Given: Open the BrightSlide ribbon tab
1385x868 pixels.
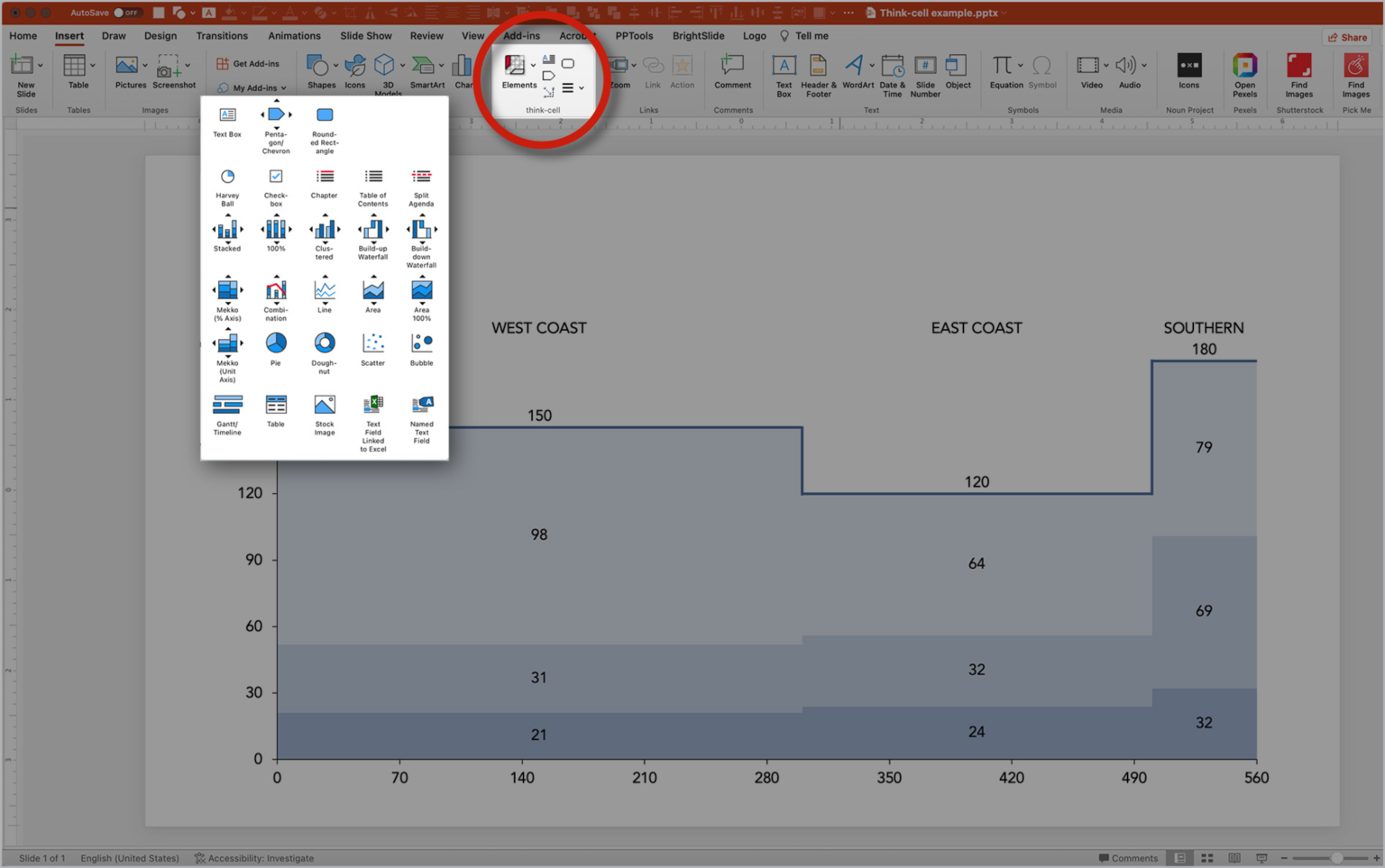Looking at the screenshot, I should click(x=697, y=36).
